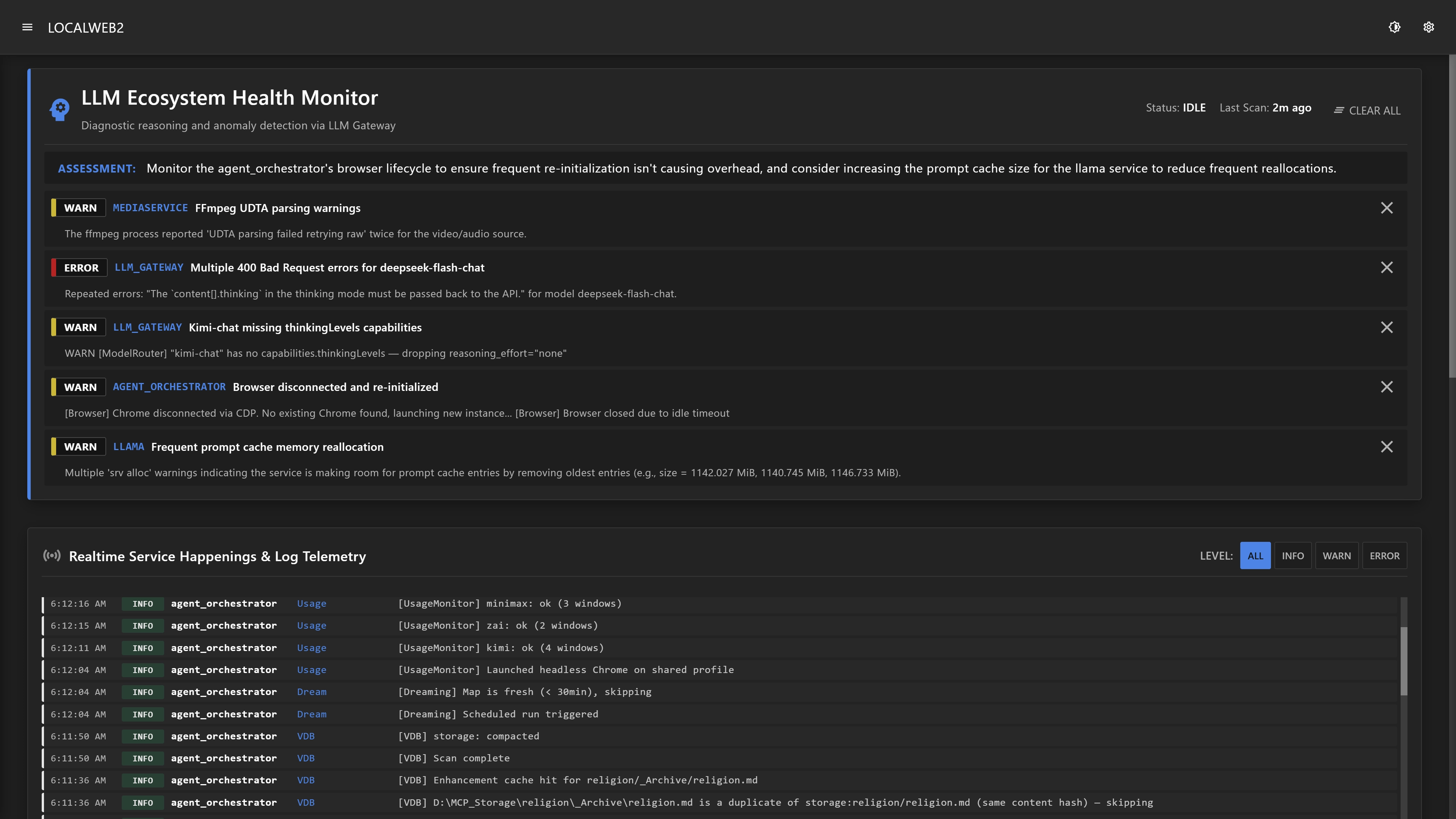Click the red ERROR severity badge
Image resolution: width=1456 pixels, height=819 pixels.
79,267
